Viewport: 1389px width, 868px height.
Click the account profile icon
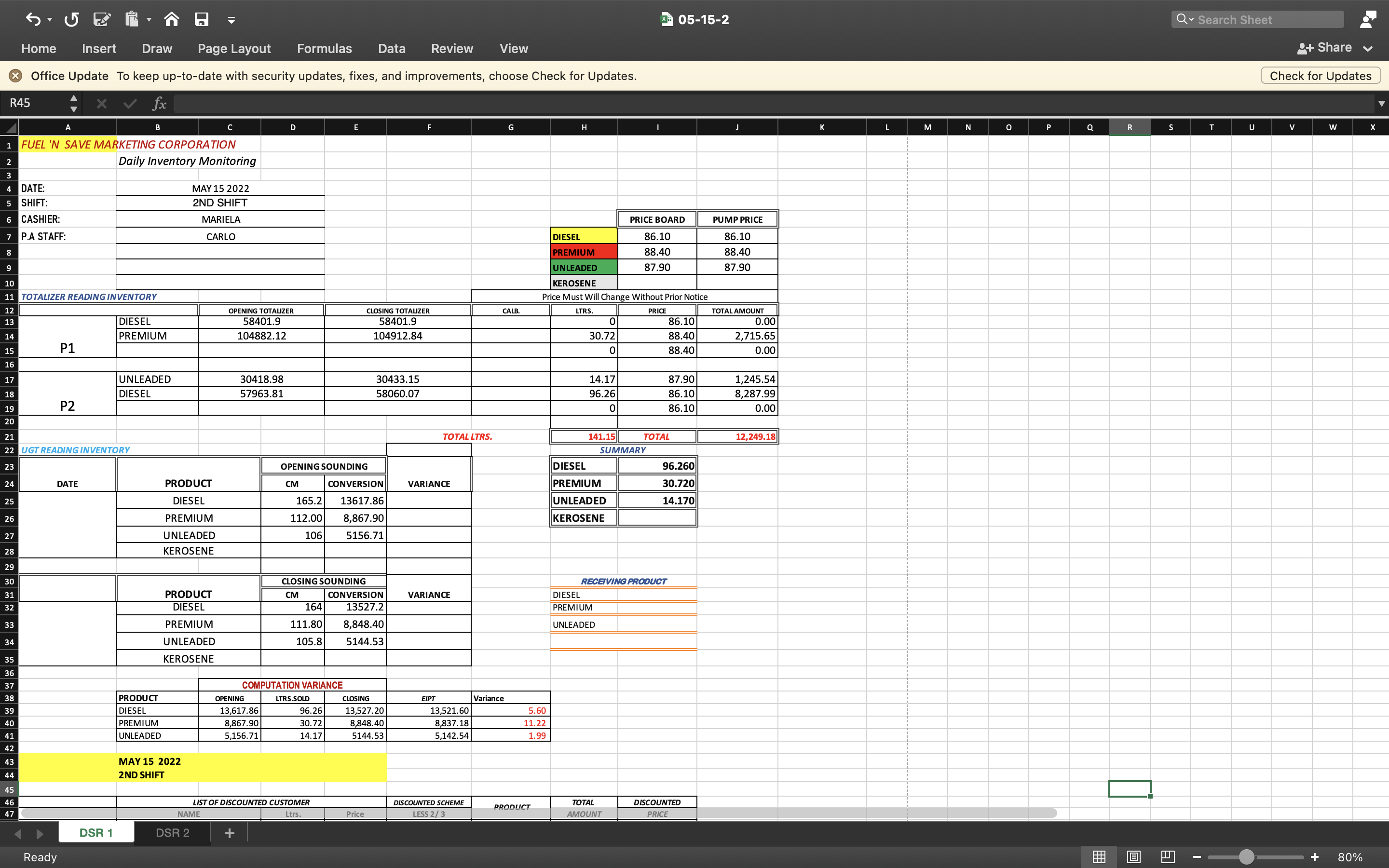click(1368, 19)
